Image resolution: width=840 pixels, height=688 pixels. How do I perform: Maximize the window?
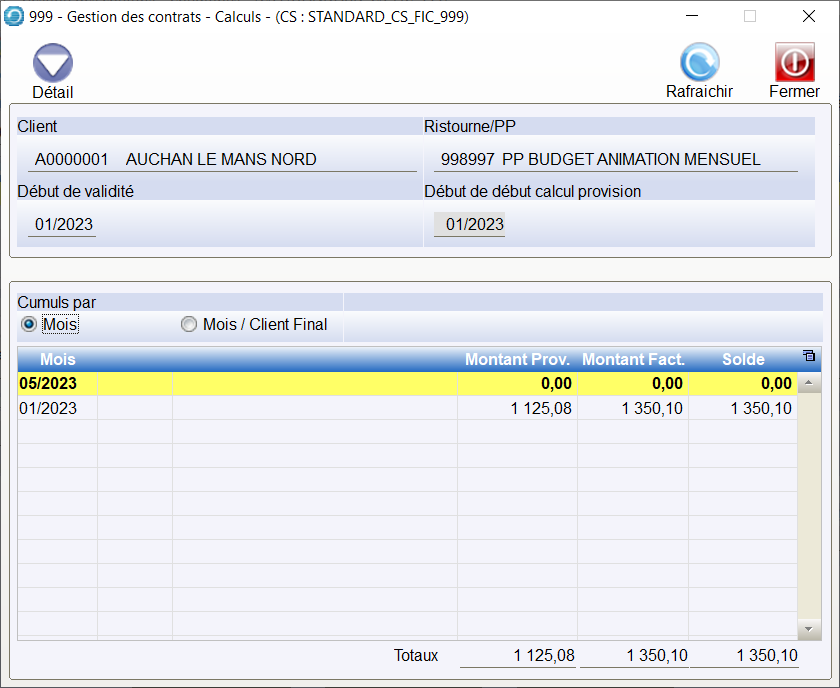pyautogui.click(x=749, y=16)
